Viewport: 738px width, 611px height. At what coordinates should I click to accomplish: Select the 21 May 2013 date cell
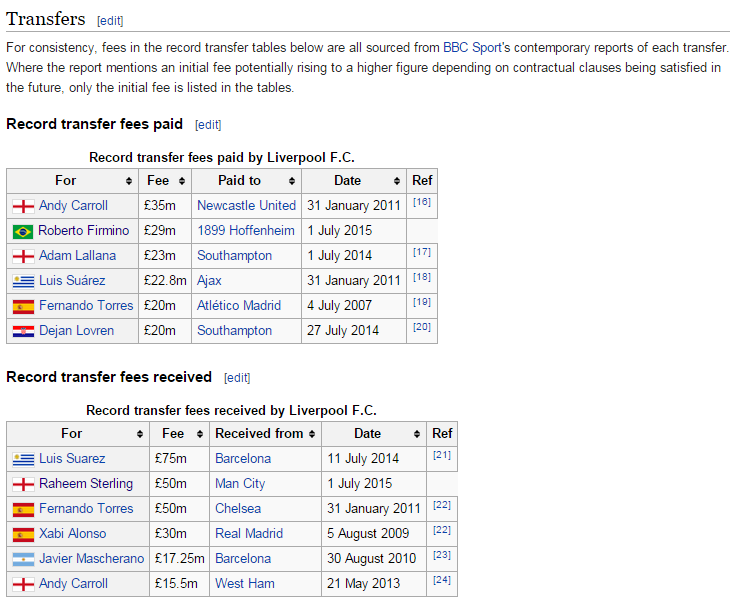(x=374, y=584)
